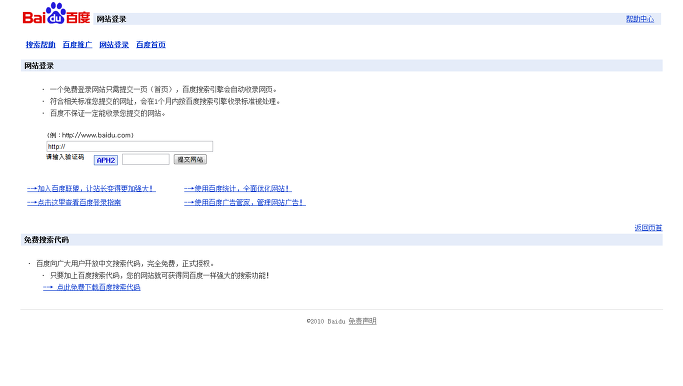Click the ©2010 Baidu footer text
This screenshot has height=386, width=683.
pos(326,322)
